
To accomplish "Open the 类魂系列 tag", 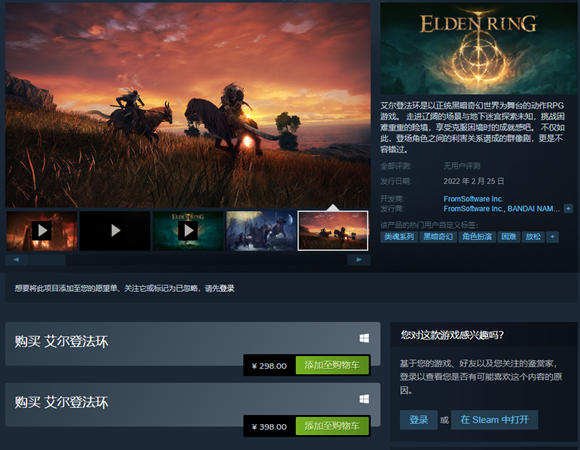I will point(399,237).
